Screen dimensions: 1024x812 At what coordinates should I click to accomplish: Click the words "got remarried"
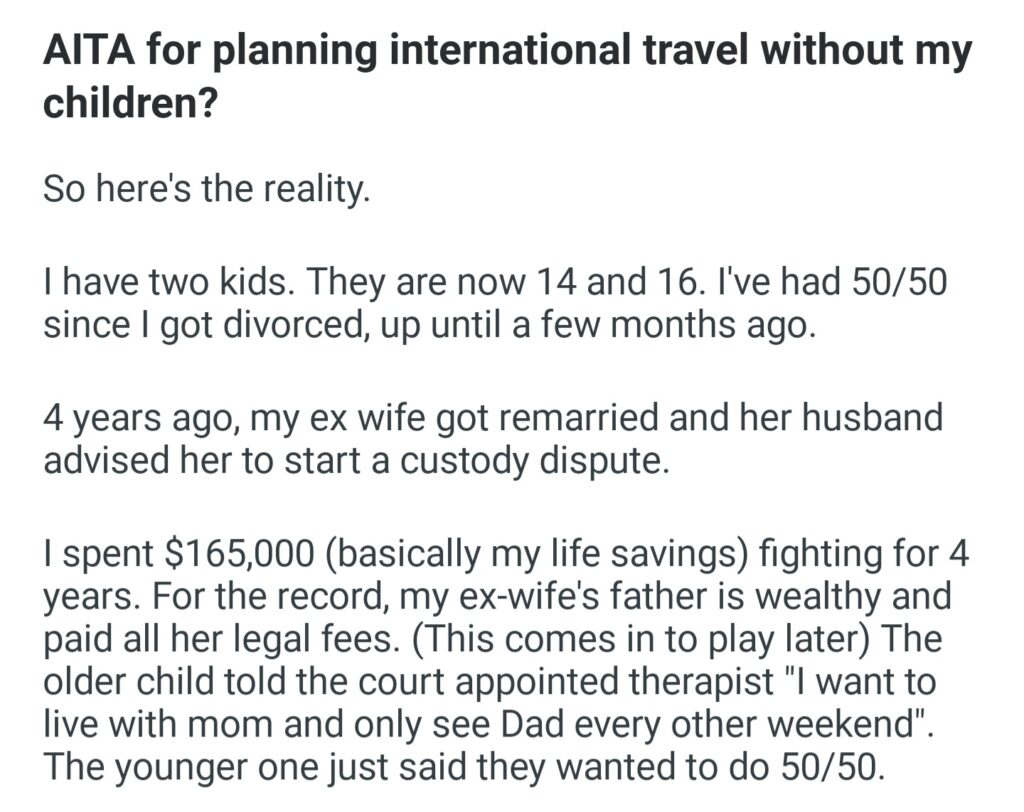pos(588,417)
